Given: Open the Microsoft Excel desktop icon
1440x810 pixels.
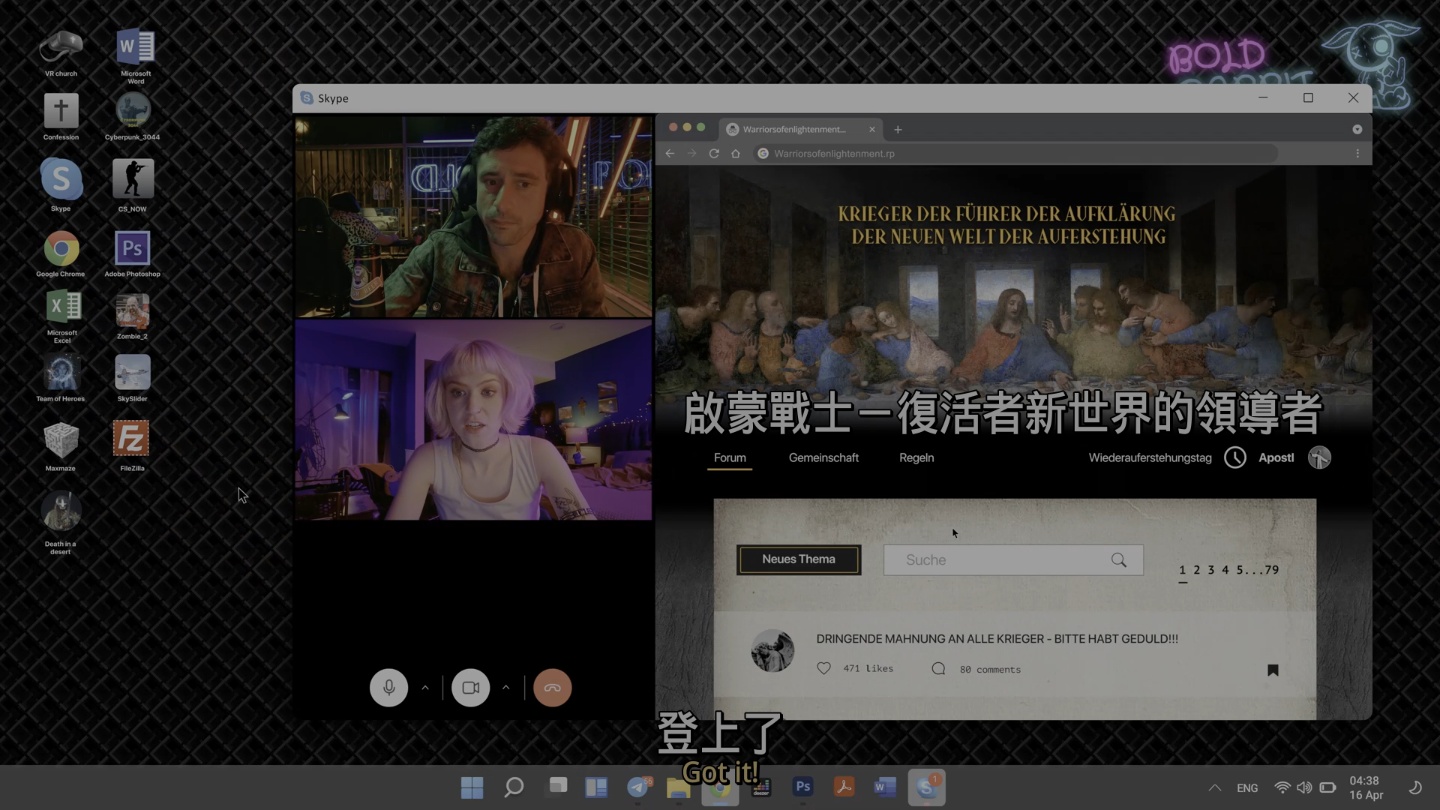Looking at the screenshot, I should coord(62,317).
